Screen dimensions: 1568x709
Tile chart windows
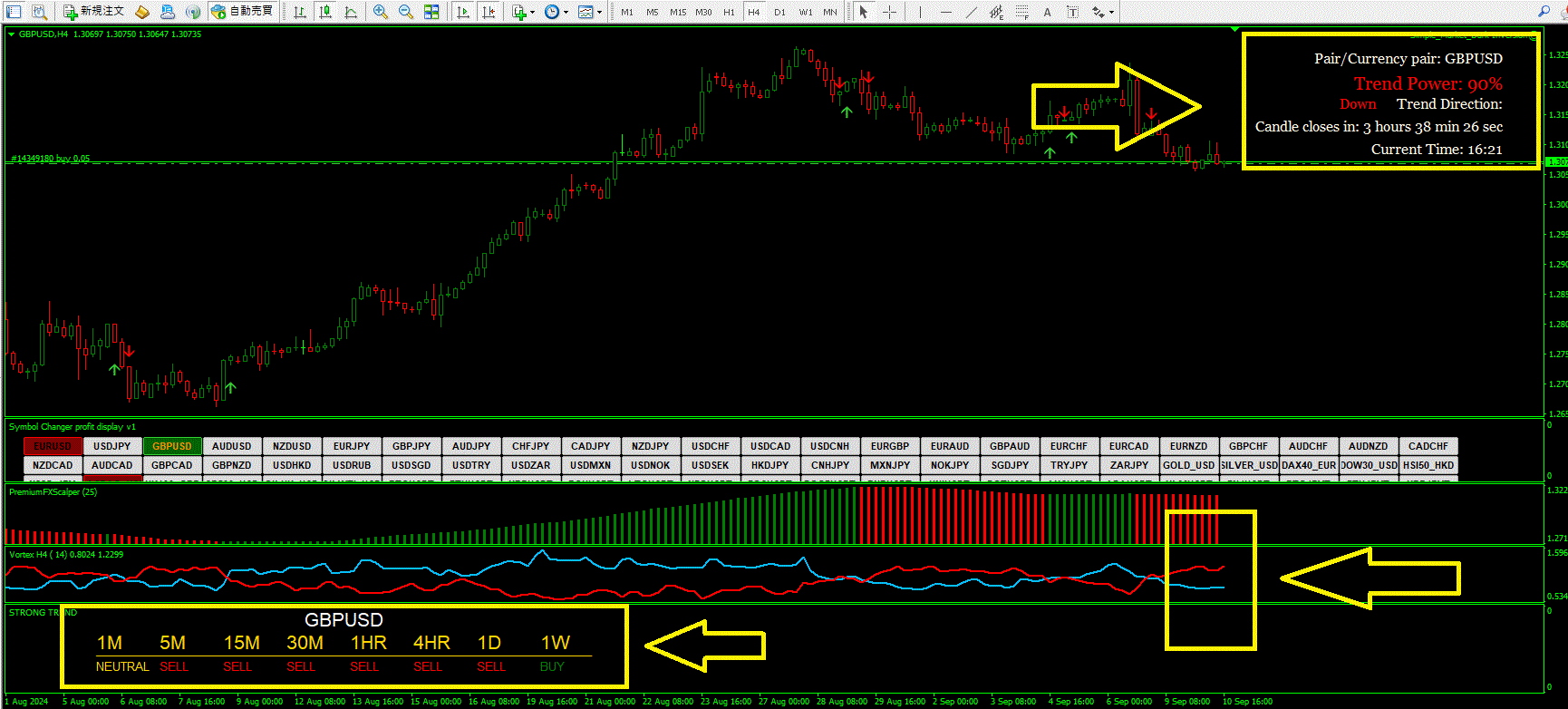click(x=431, y=12)
